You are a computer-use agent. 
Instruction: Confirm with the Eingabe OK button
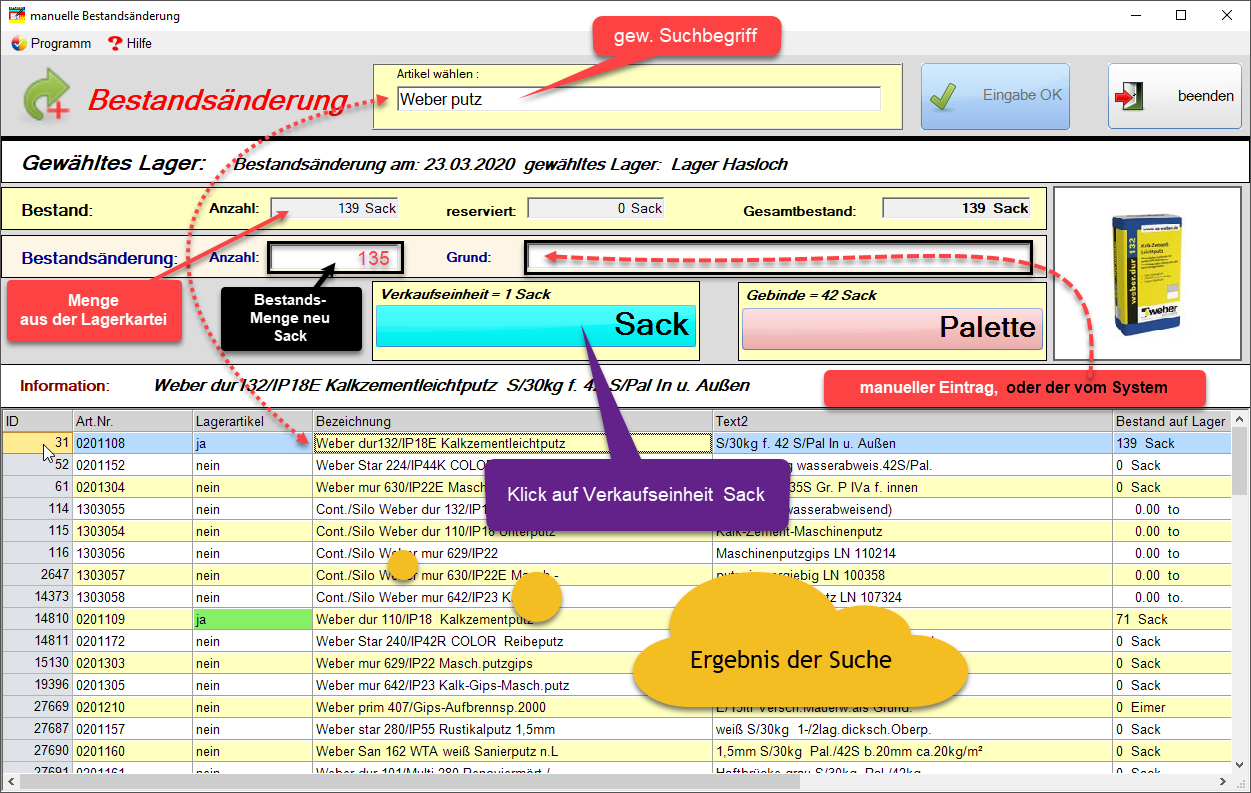click(x=995, y=96)
